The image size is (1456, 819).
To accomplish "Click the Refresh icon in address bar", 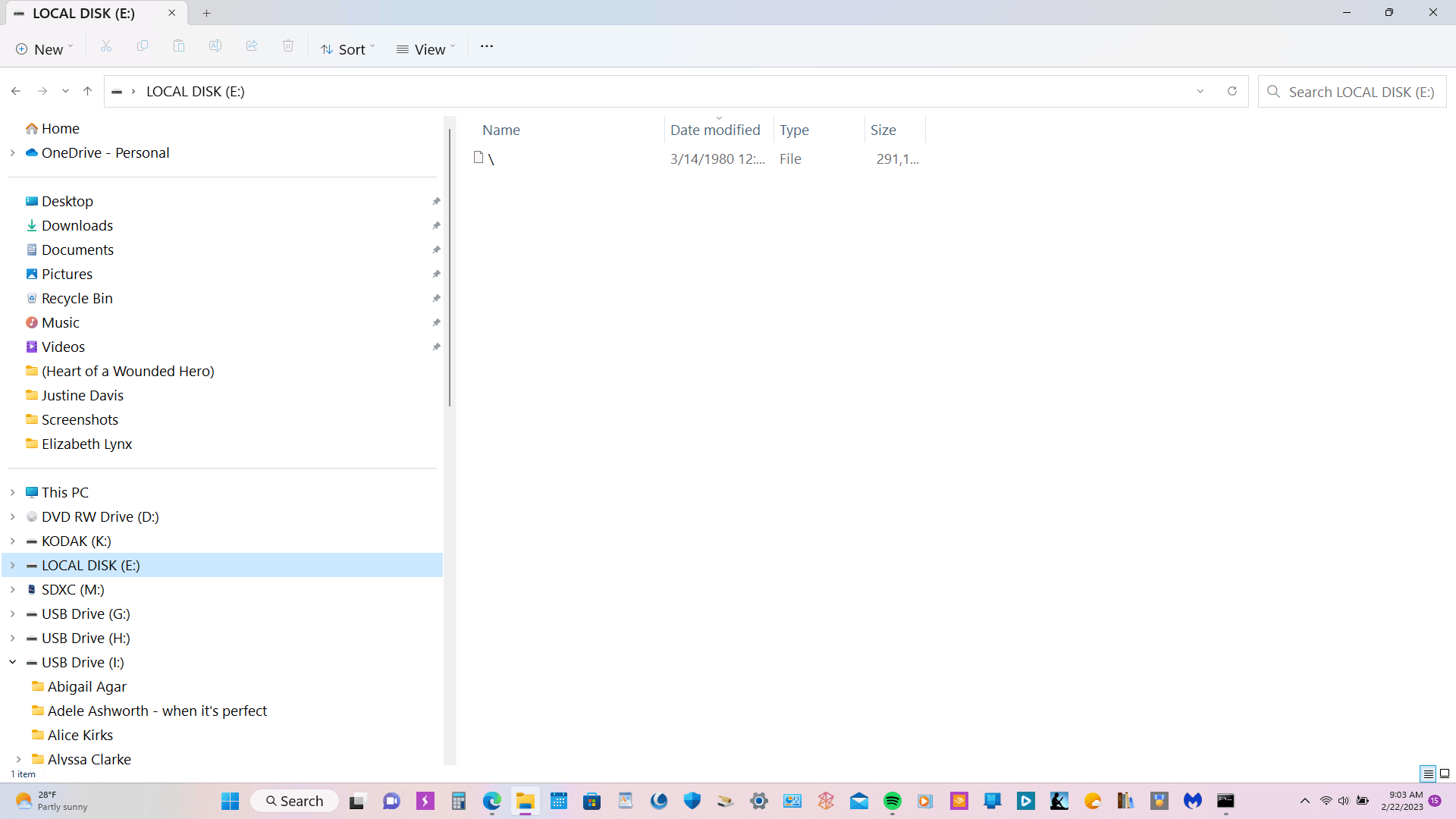I will click(1232, 91).
